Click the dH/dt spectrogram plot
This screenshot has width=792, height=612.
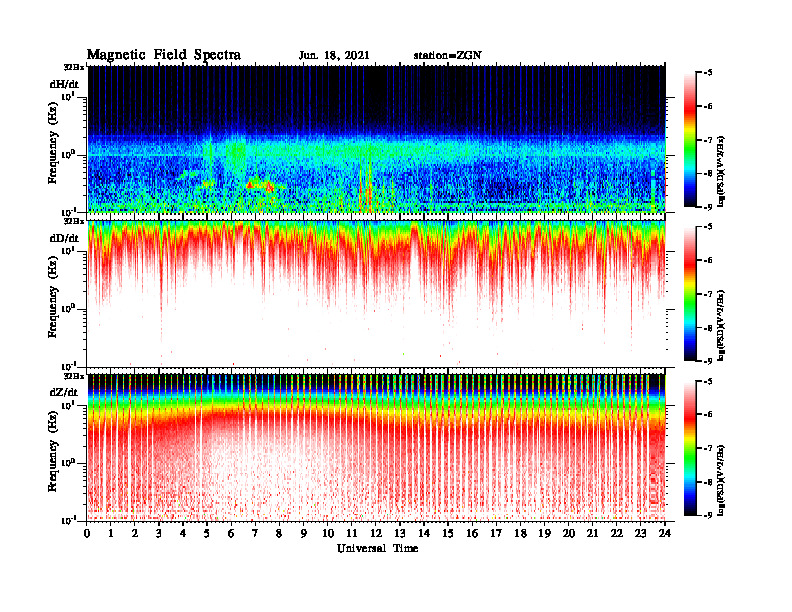tap(376, 139)
